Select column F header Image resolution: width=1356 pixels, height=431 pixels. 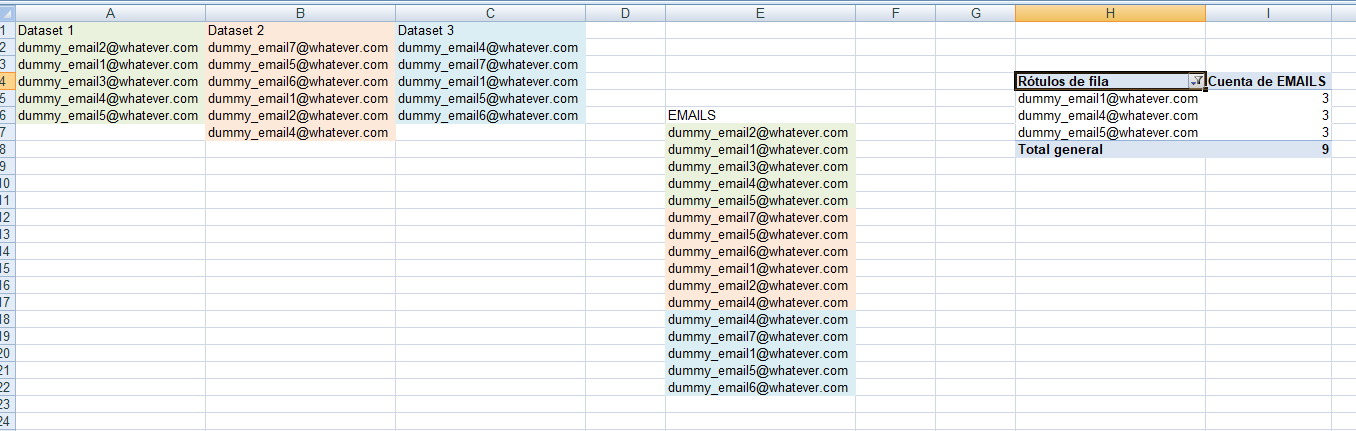tap(895, 12)
